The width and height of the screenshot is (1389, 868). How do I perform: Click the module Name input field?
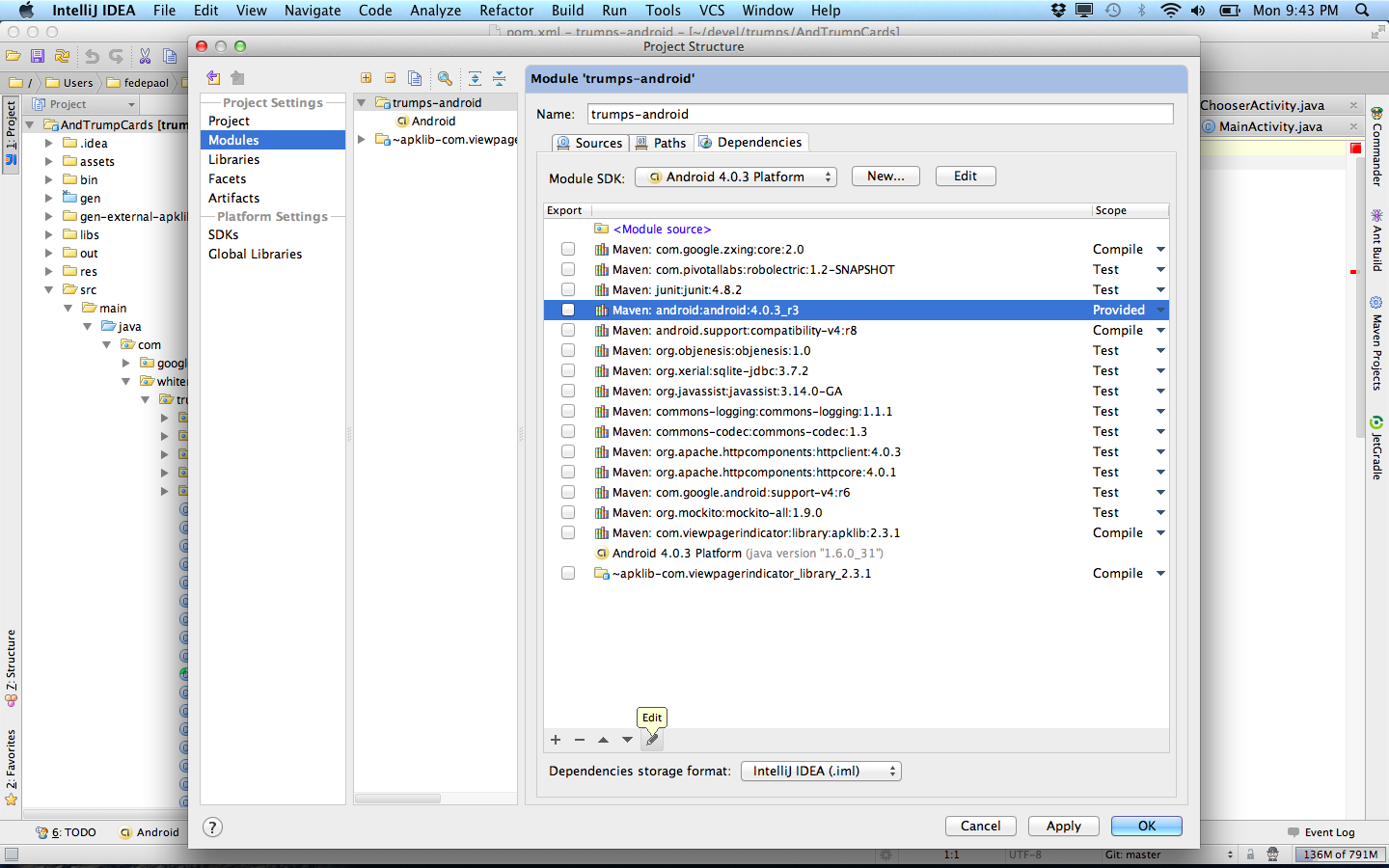pyautogui.click(x=880, y=114)
